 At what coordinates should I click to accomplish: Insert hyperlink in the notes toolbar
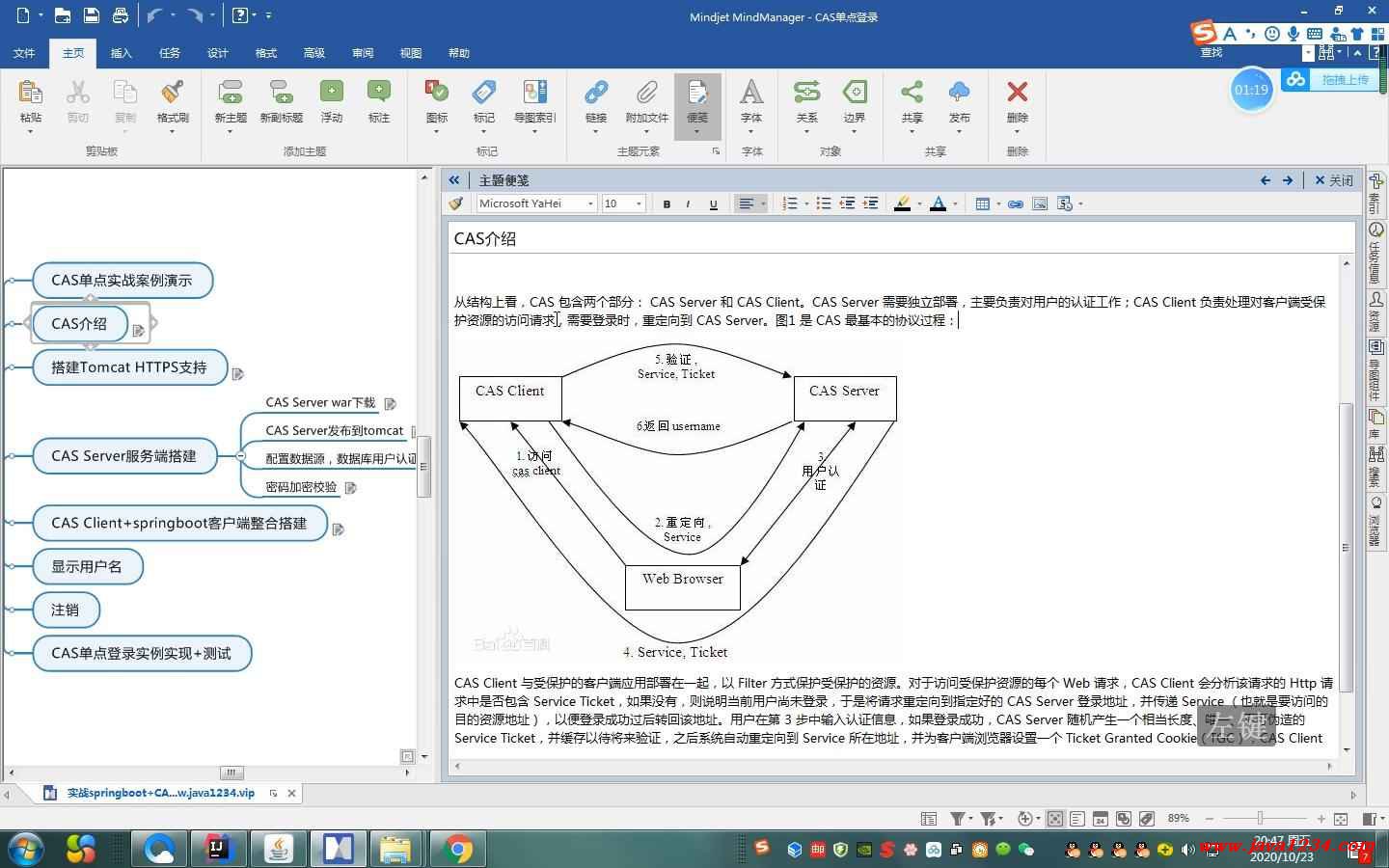point(1016,203)
